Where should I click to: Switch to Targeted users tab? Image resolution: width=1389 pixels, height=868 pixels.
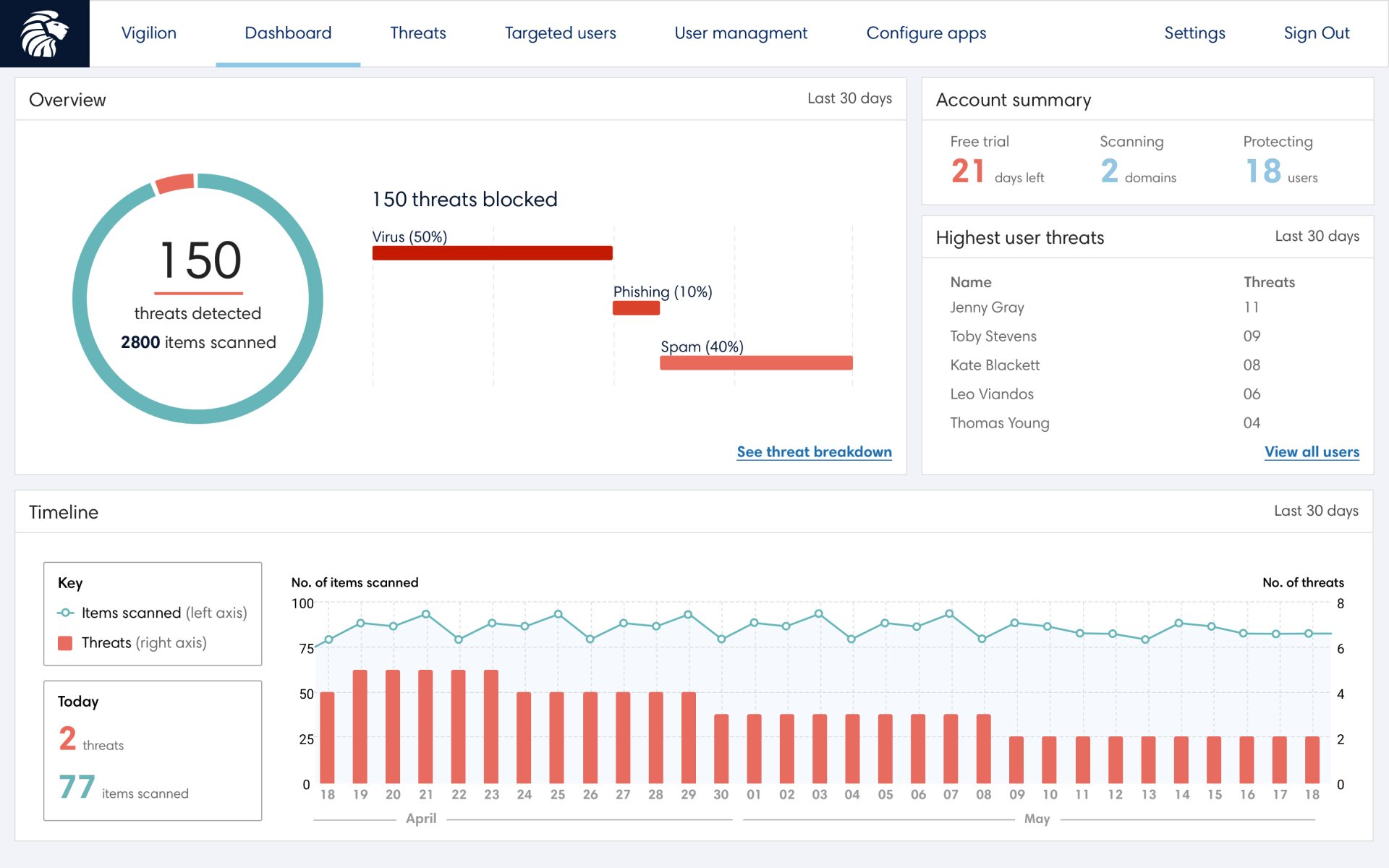point(560,33)
